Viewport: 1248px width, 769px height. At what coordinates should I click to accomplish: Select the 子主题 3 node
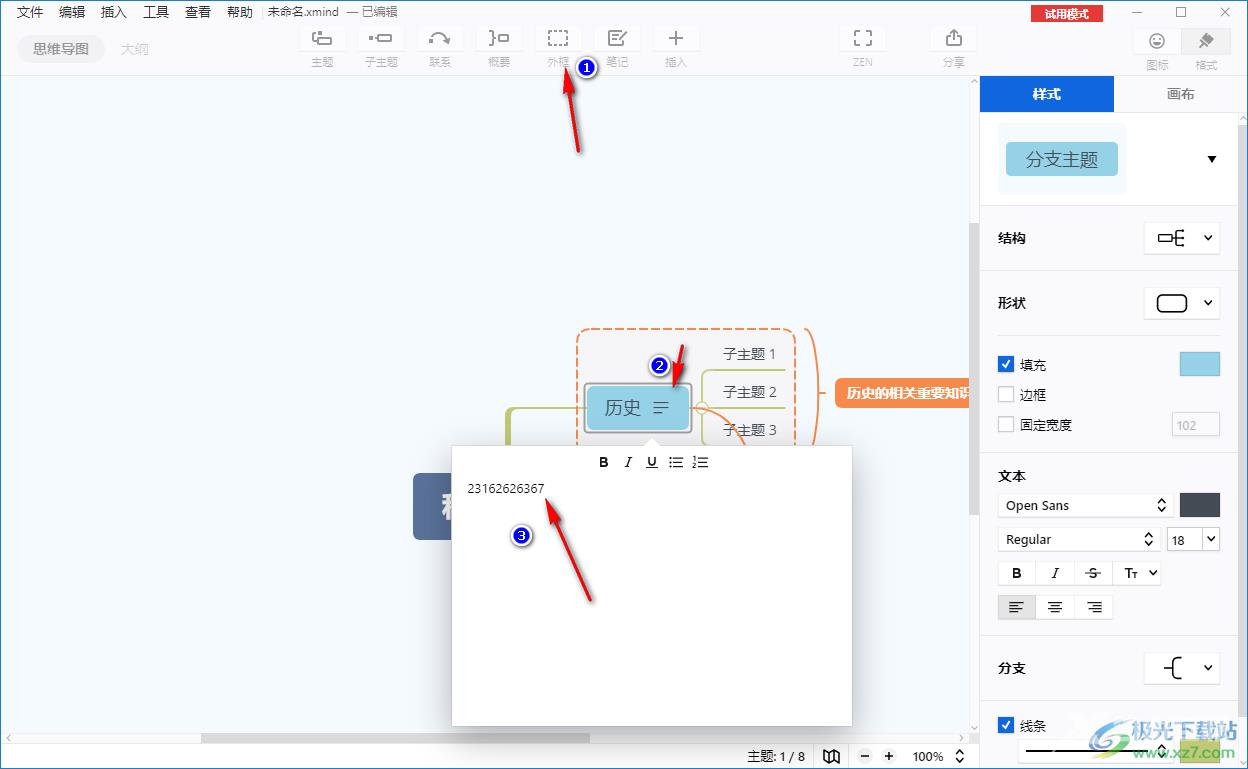pos(749,430)
